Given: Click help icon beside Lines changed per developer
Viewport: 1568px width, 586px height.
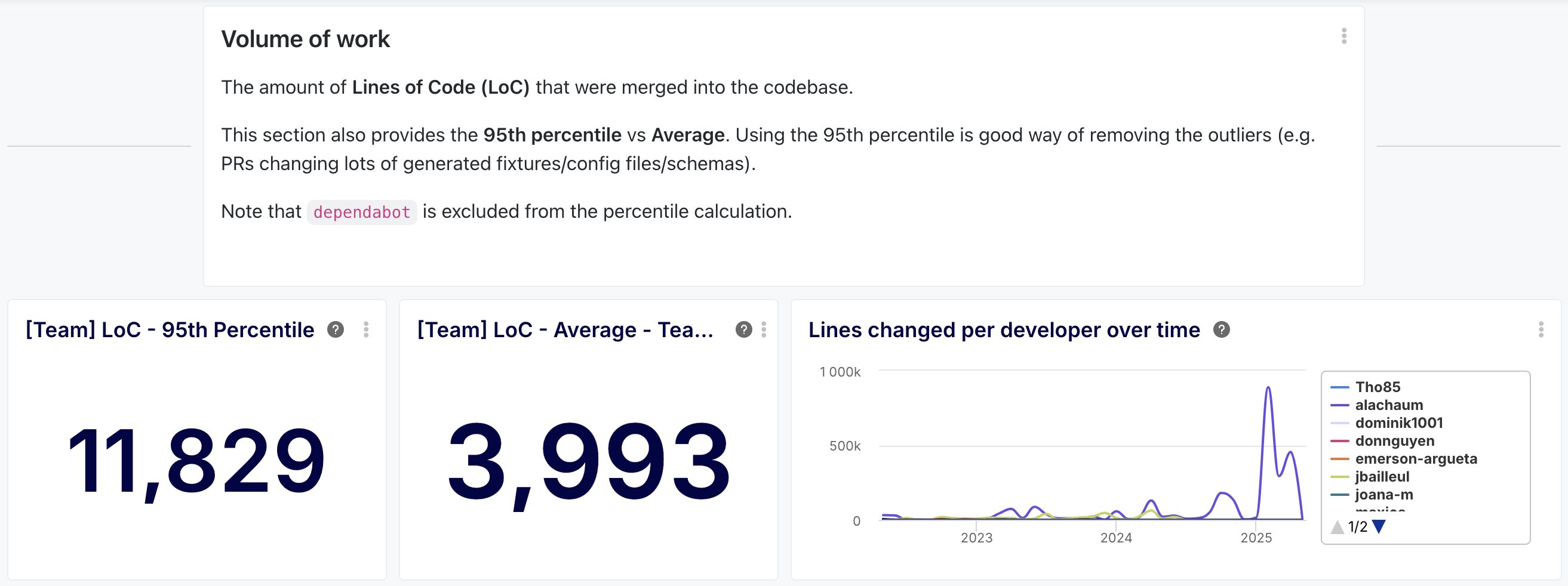Looking at the screenshot, I should click(x=1221, y=329).
